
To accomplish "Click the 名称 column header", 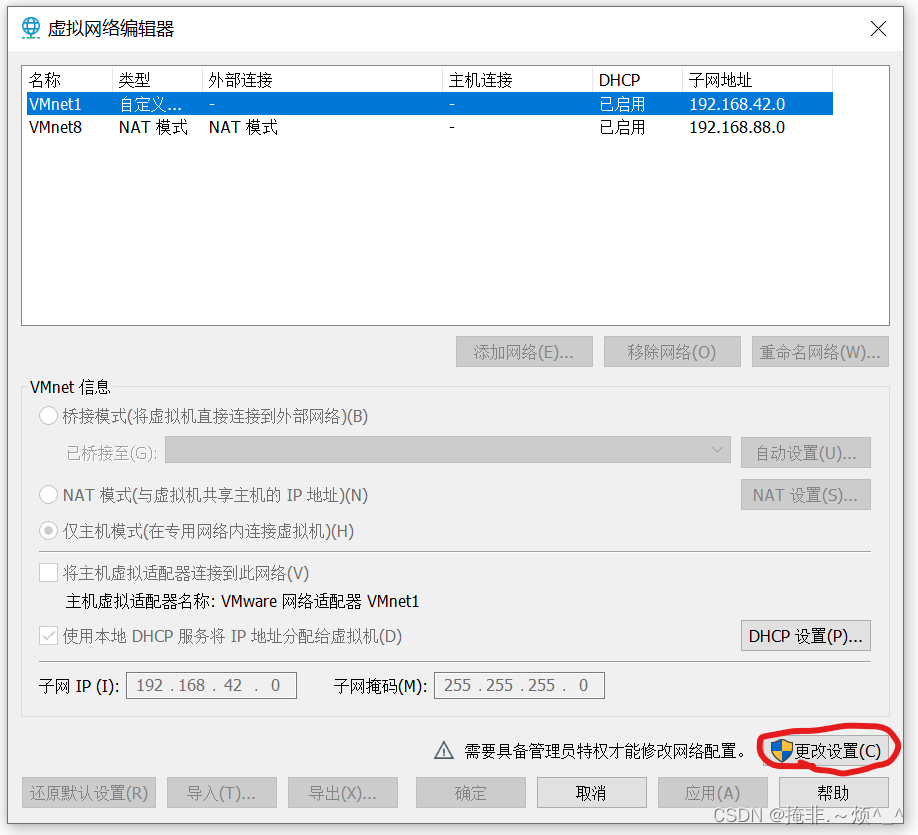I will [x=67, y=80].
